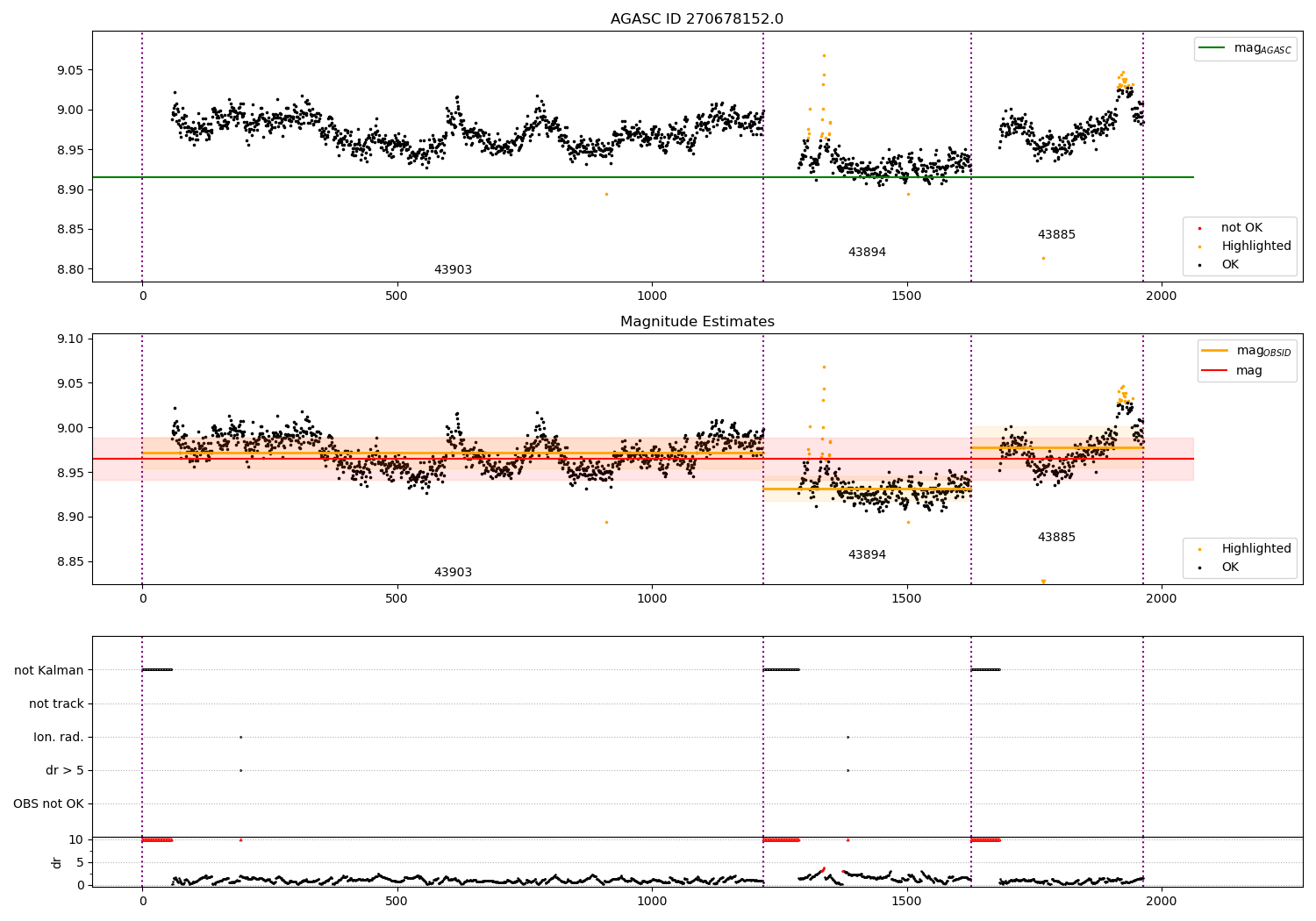
Task: Click the red line swatch in the mag legend
Action: (1215, 370)
